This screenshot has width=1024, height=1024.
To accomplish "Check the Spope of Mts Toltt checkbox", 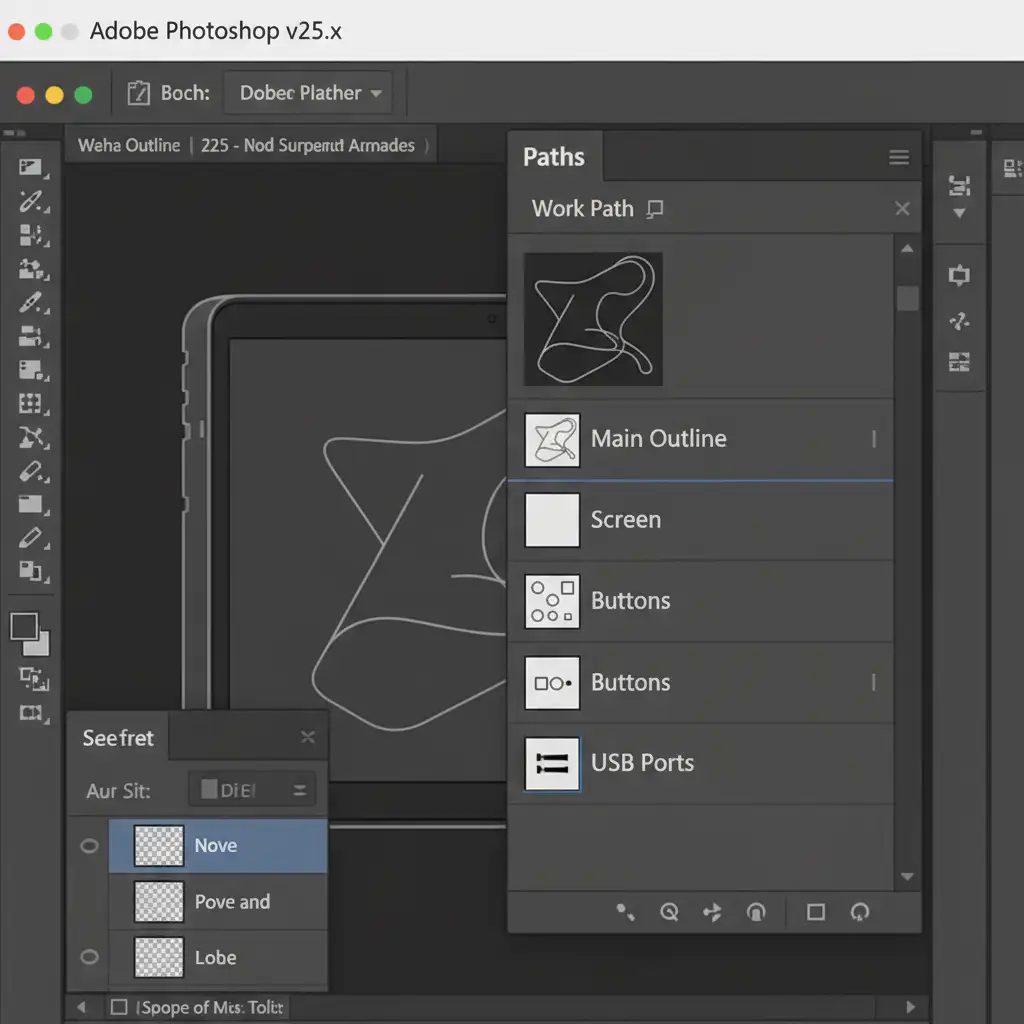I will pos(120,1007).
